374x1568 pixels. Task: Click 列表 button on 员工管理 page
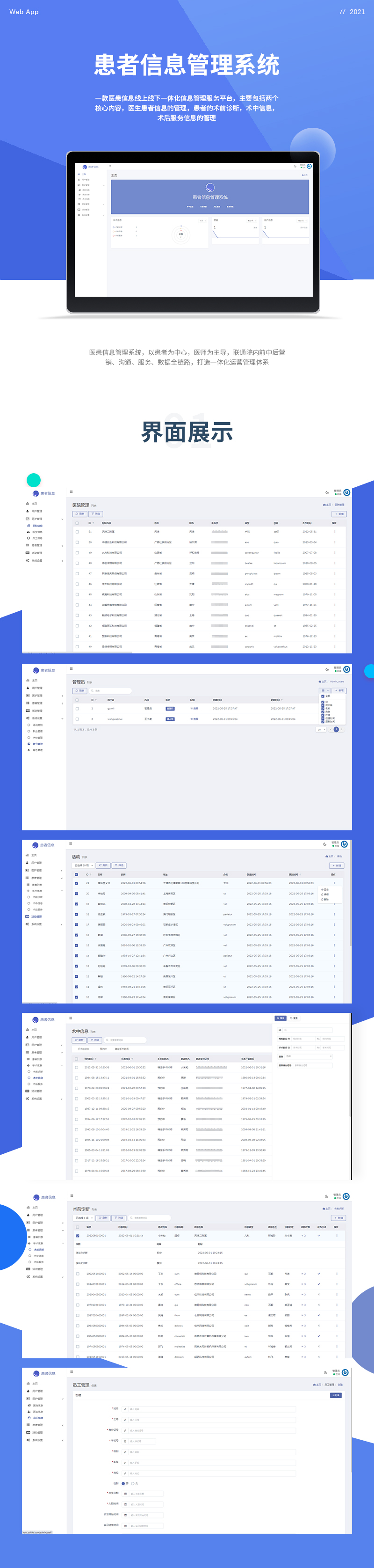coord(336,1395)
